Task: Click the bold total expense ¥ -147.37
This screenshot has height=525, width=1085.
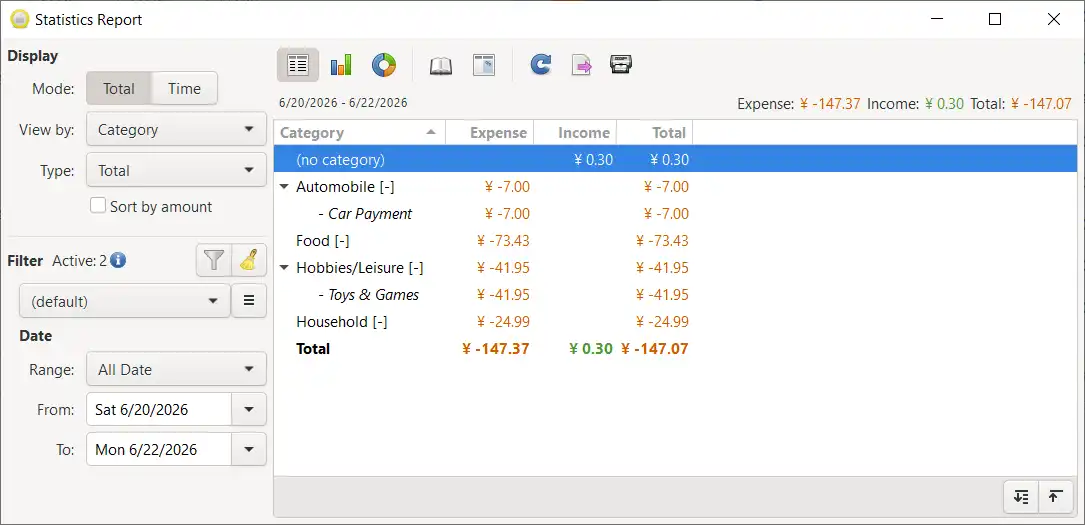Action: [495, 349]
